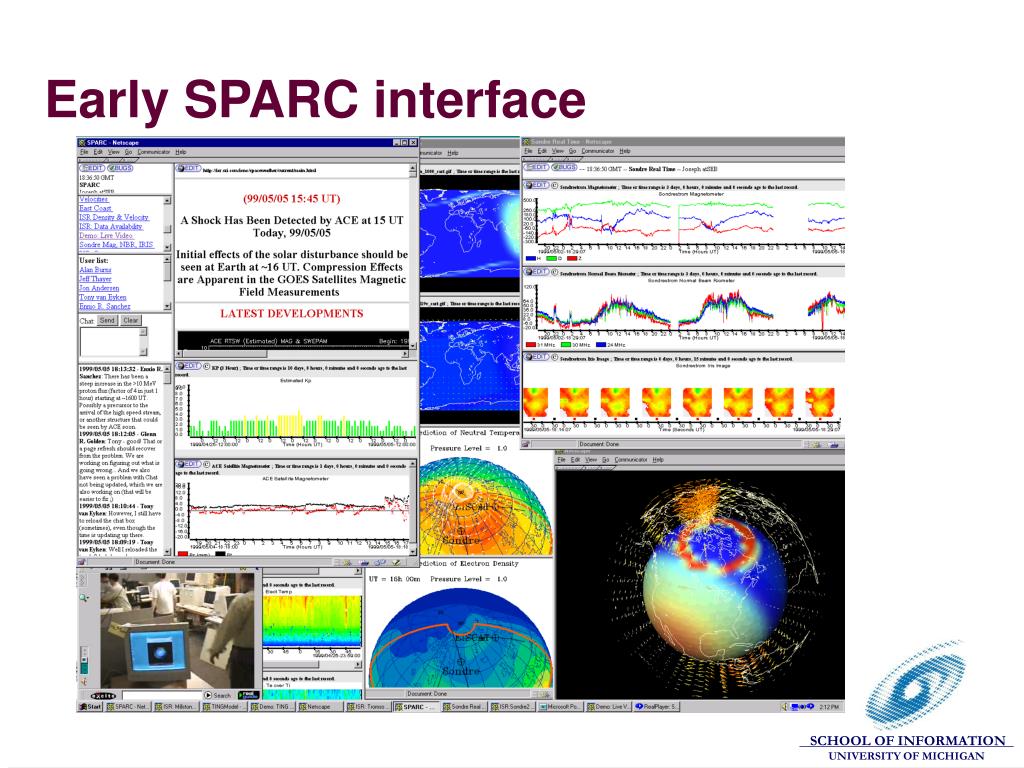Click BUGS button in SPARC left panel
Screen dimensions: 1024x768
coord(120,168)
